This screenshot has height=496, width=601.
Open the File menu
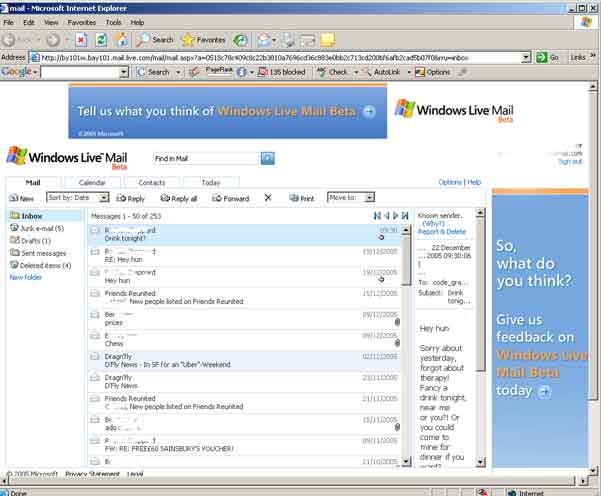click(x=8, y=23)
